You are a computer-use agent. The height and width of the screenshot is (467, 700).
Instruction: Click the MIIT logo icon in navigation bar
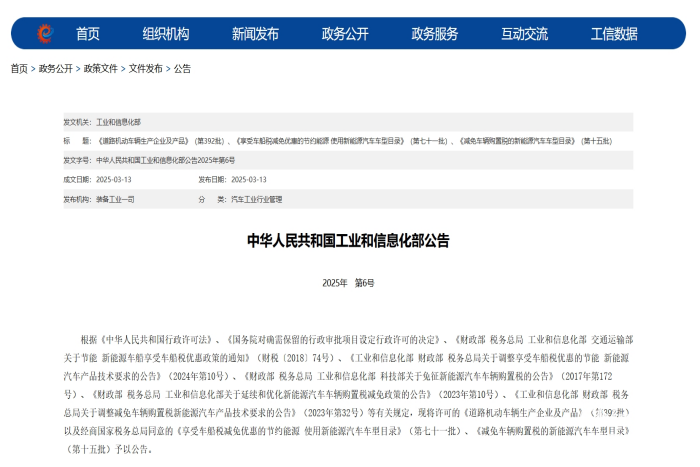click(x=44, y=33)
